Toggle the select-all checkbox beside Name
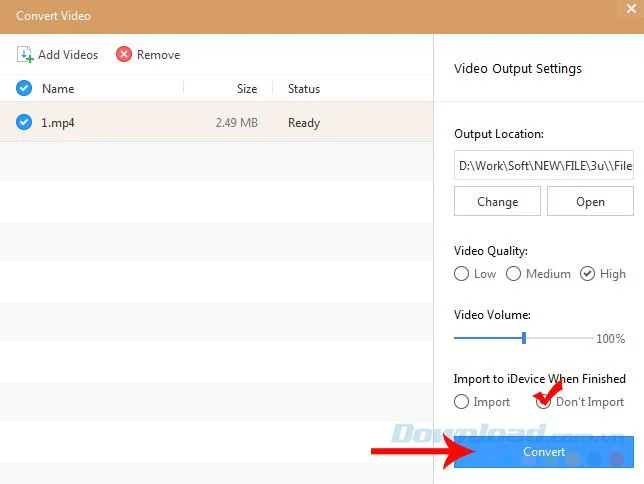 [24, 88]
